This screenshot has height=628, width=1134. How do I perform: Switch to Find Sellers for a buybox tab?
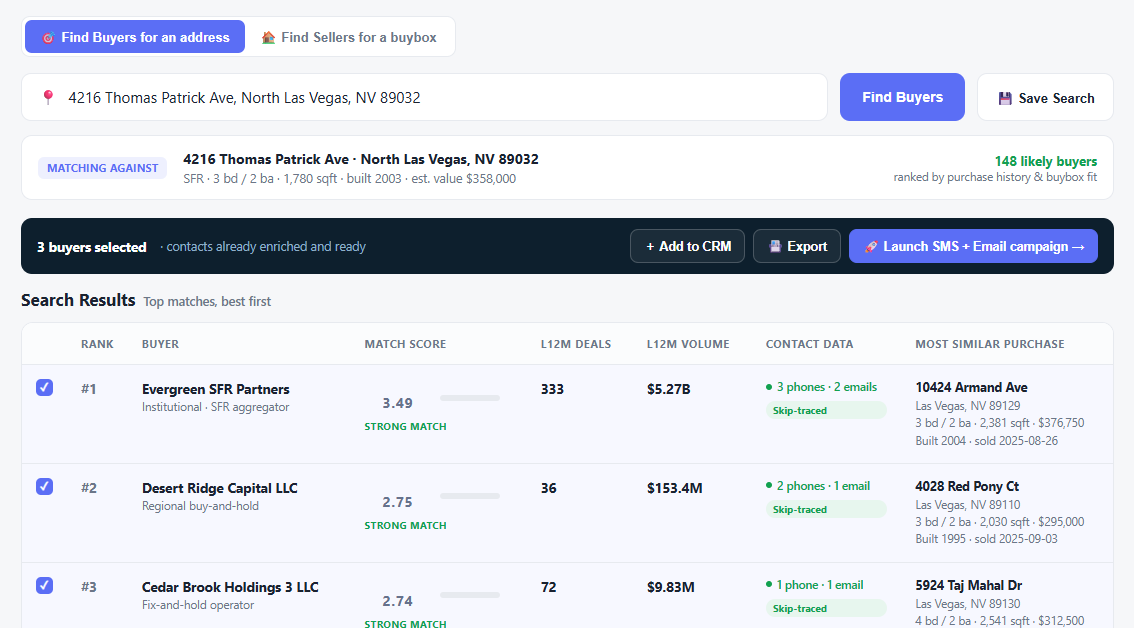[x=349, y=37]
